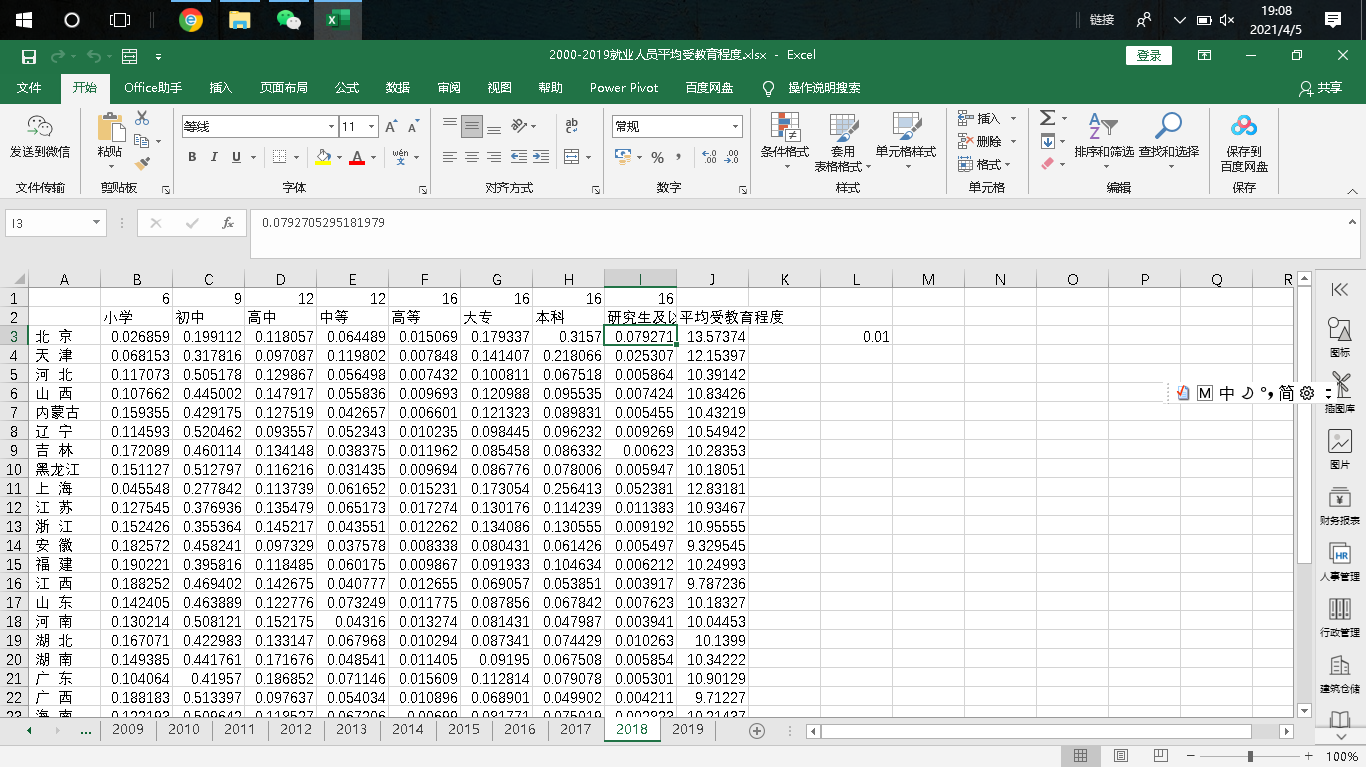The width and height of the screenshot is (1366, 768).
Task: Open 条件格式 conditional formatting
Action: pyautogui.click(x=784, y=138)
